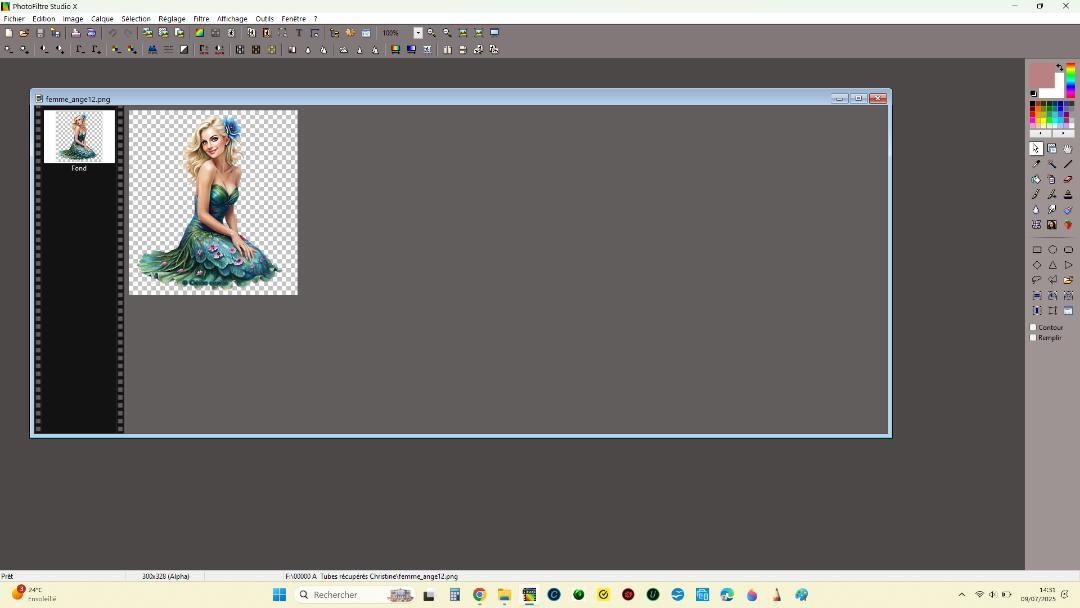
Task: Click the foreground color swatch
Action: [1042, 74]
